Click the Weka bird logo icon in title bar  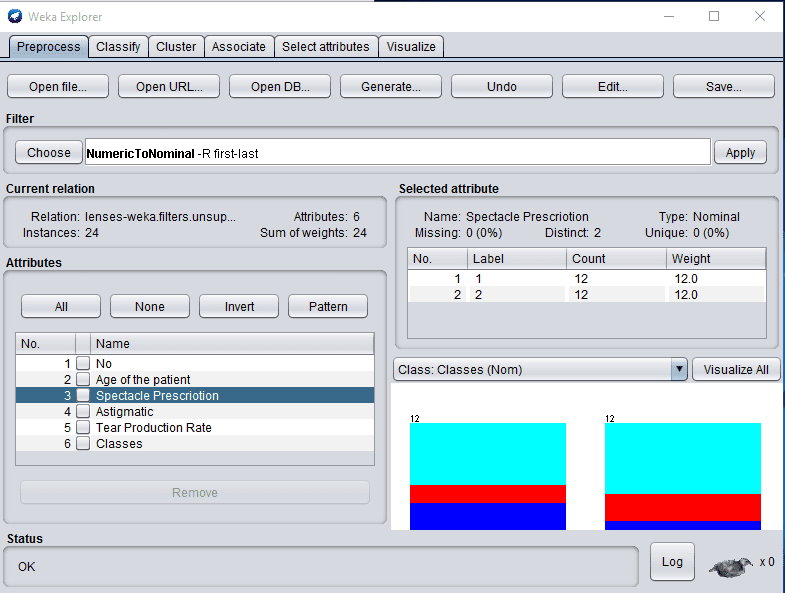click(x=15, y=16)
